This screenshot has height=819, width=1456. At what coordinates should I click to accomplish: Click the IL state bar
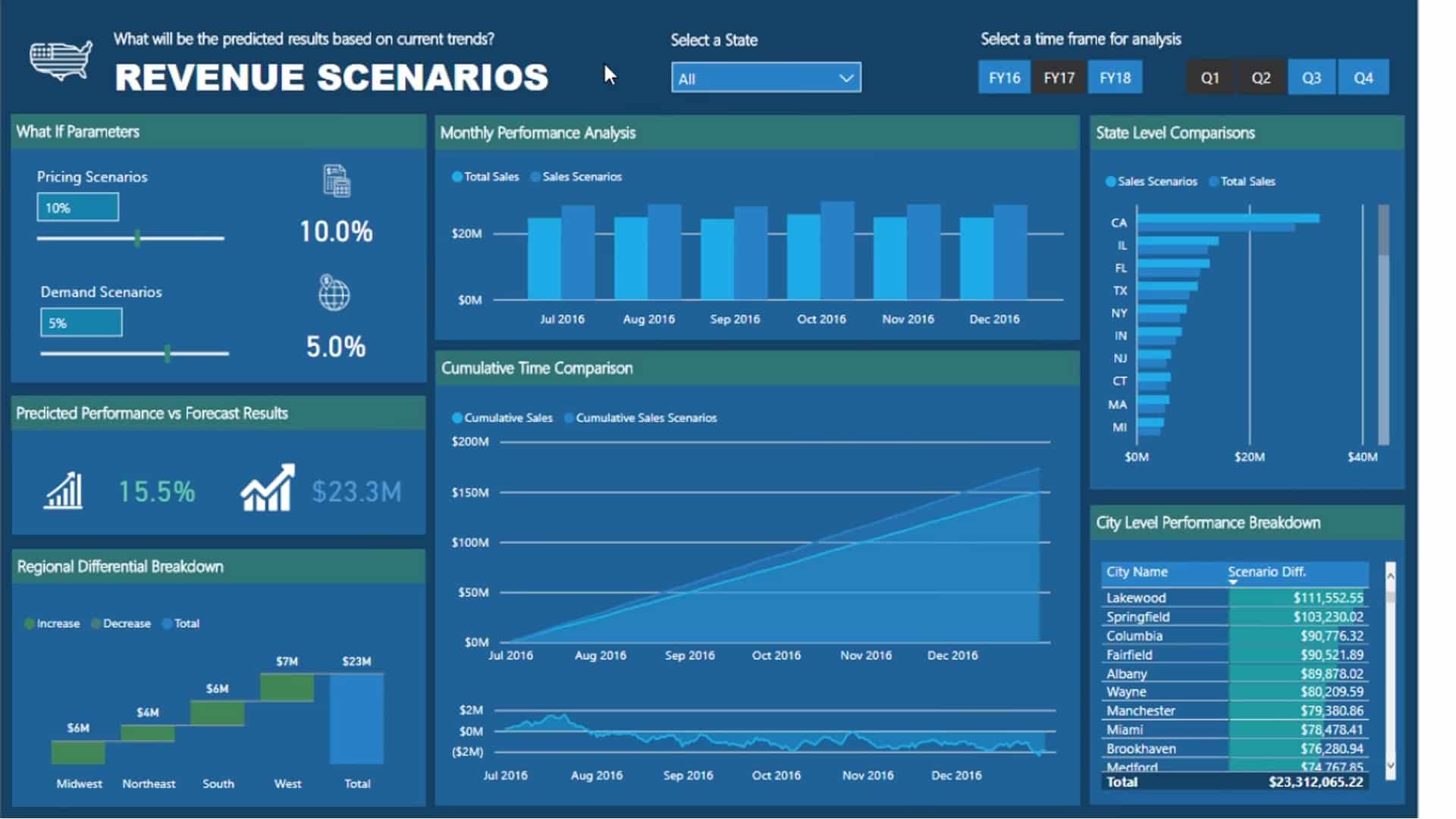pyautogui.click(x=1178, y=245)
